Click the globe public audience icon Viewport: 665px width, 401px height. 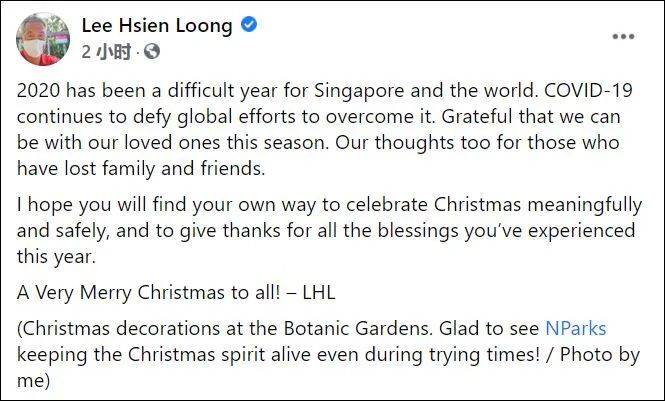152,50
